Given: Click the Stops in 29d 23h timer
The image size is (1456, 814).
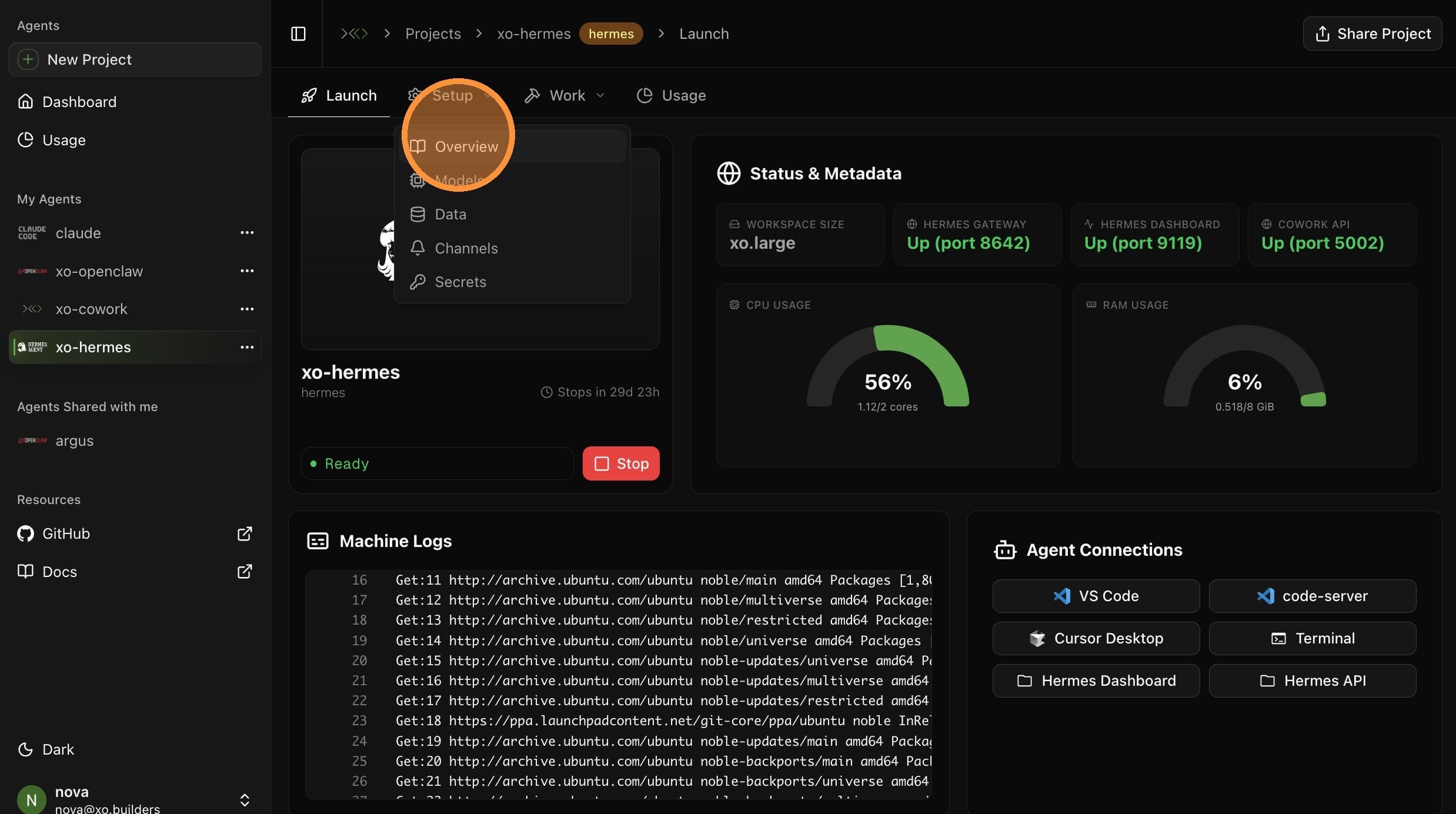Looking at the screenshot, I should pyautogui.click(x=600, y=392).
